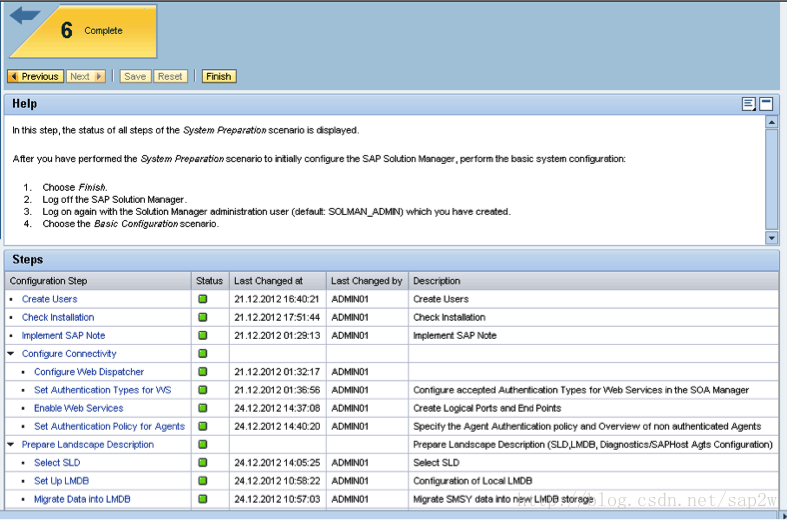Click Help scrollbar up arrow
Image resolution: width=788 pixels, height=520 pixels.
pyautogui.click(x=771, y=122)
